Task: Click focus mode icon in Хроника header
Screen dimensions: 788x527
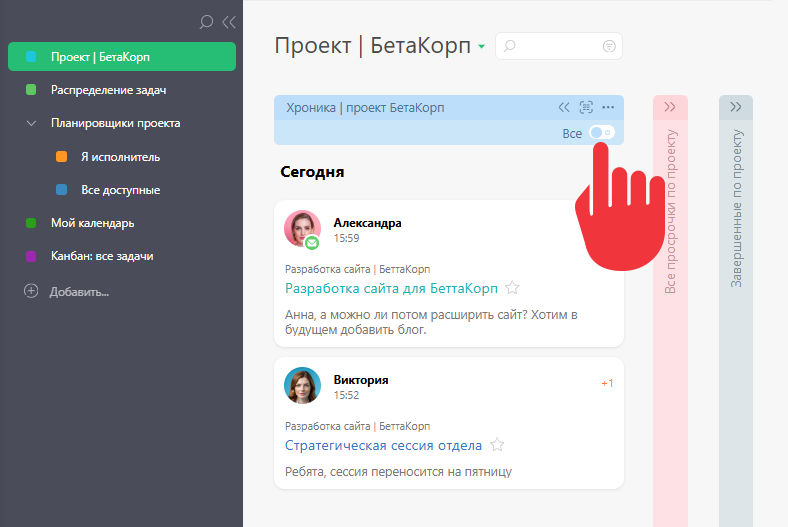Action: coord(586,107)
